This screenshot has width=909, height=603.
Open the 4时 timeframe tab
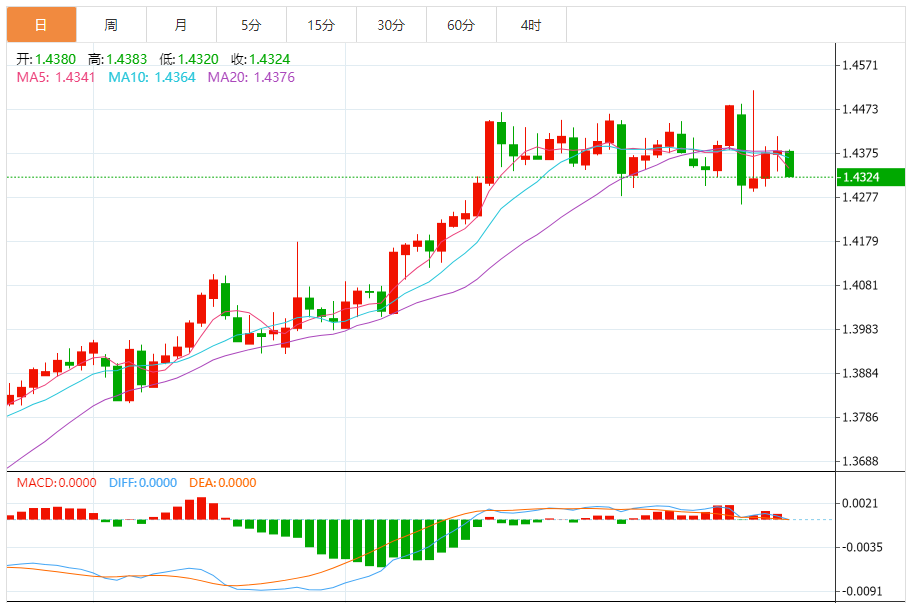[x=531, y=25]
